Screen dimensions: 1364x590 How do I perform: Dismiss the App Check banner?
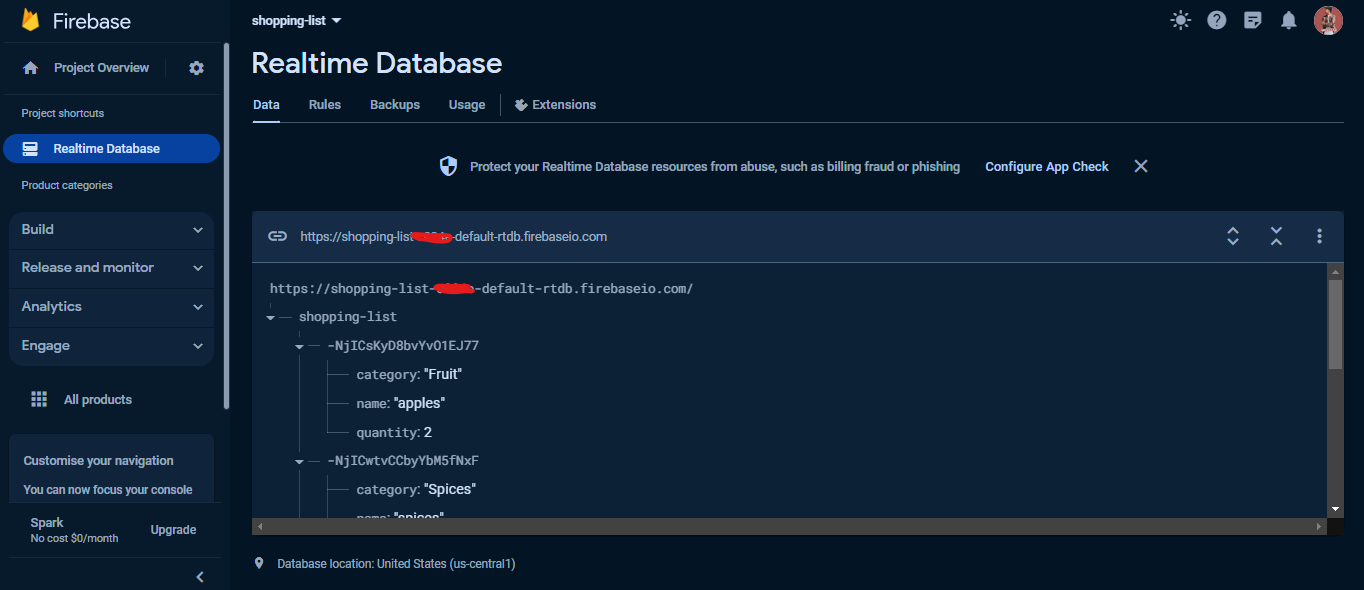click(x=1141, y=166)
